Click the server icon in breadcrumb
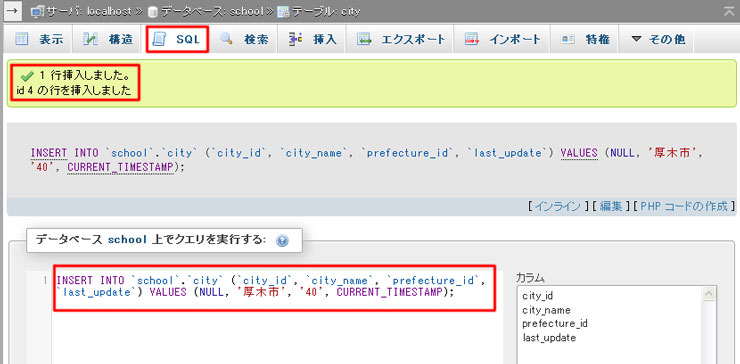Screen dimensions: 740x364 (36, 12)
